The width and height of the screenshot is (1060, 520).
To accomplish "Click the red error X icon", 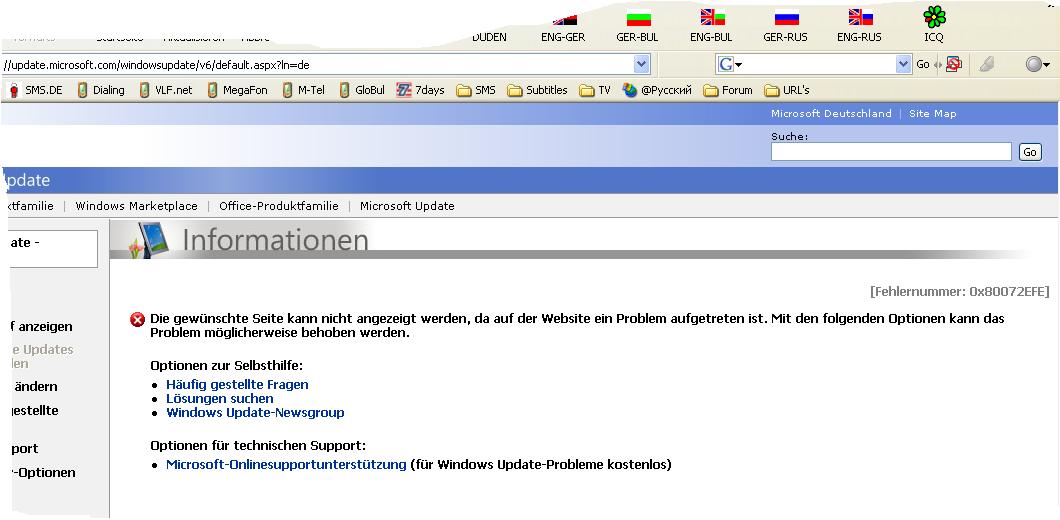I will pyautogui.click(x=137, y=319).
